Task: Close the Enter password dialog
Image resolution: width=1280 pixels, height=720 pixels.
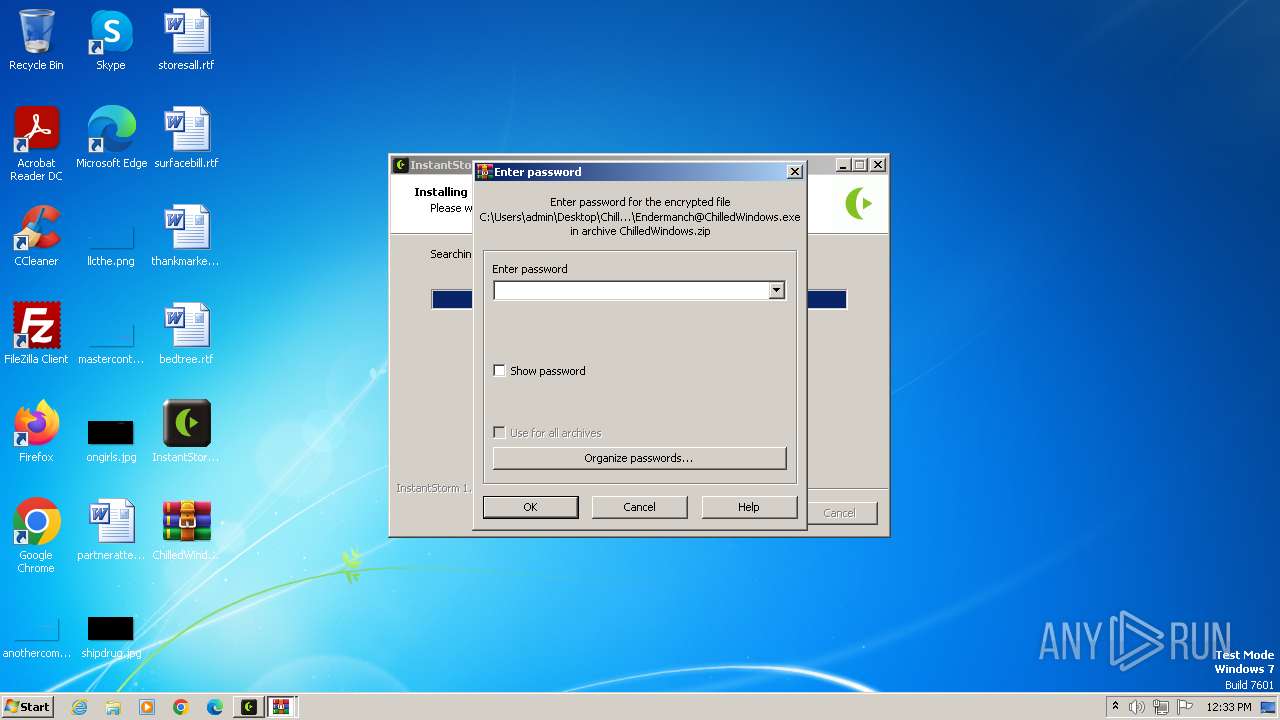Action: 795,172
